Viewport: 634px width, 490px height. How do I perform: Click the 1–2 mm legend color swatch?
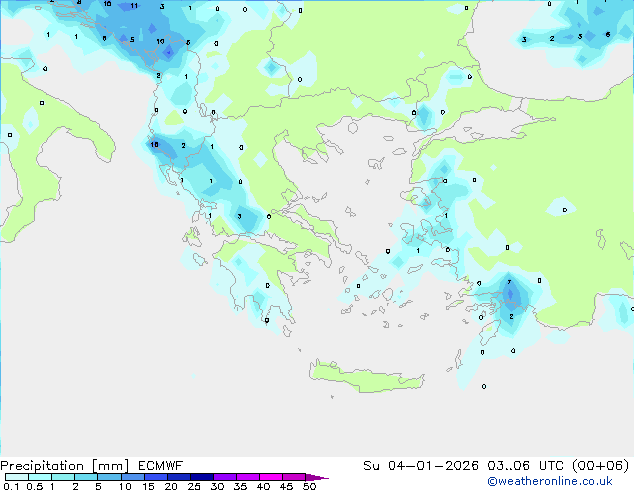click(63, 477)
